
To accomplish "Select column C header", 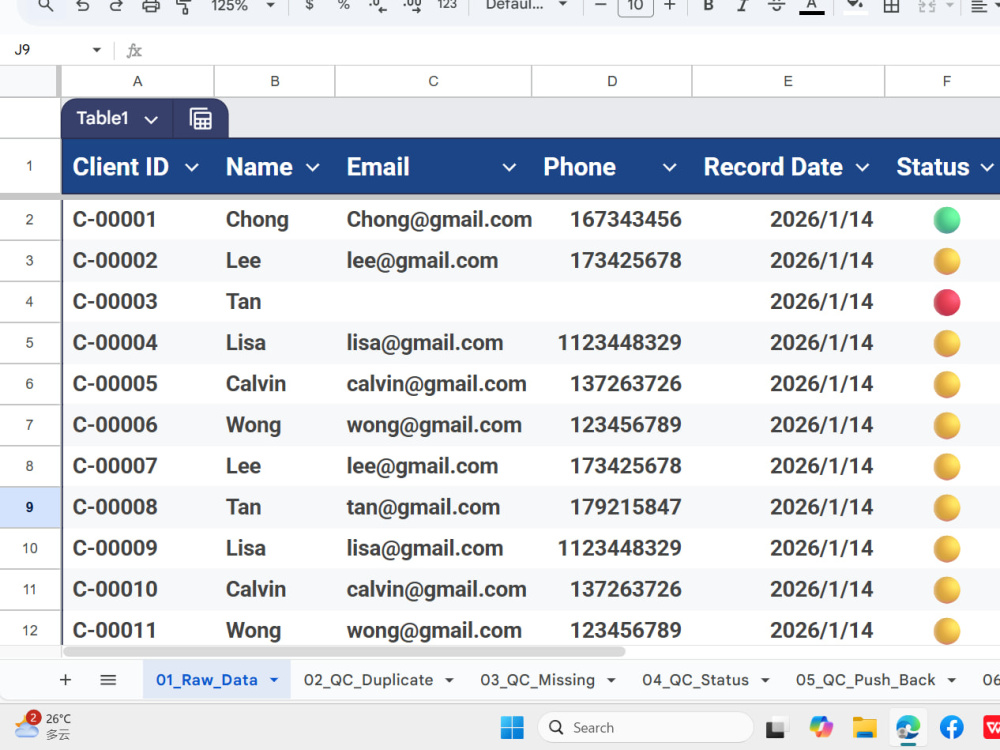I will (x=433, y=81).
